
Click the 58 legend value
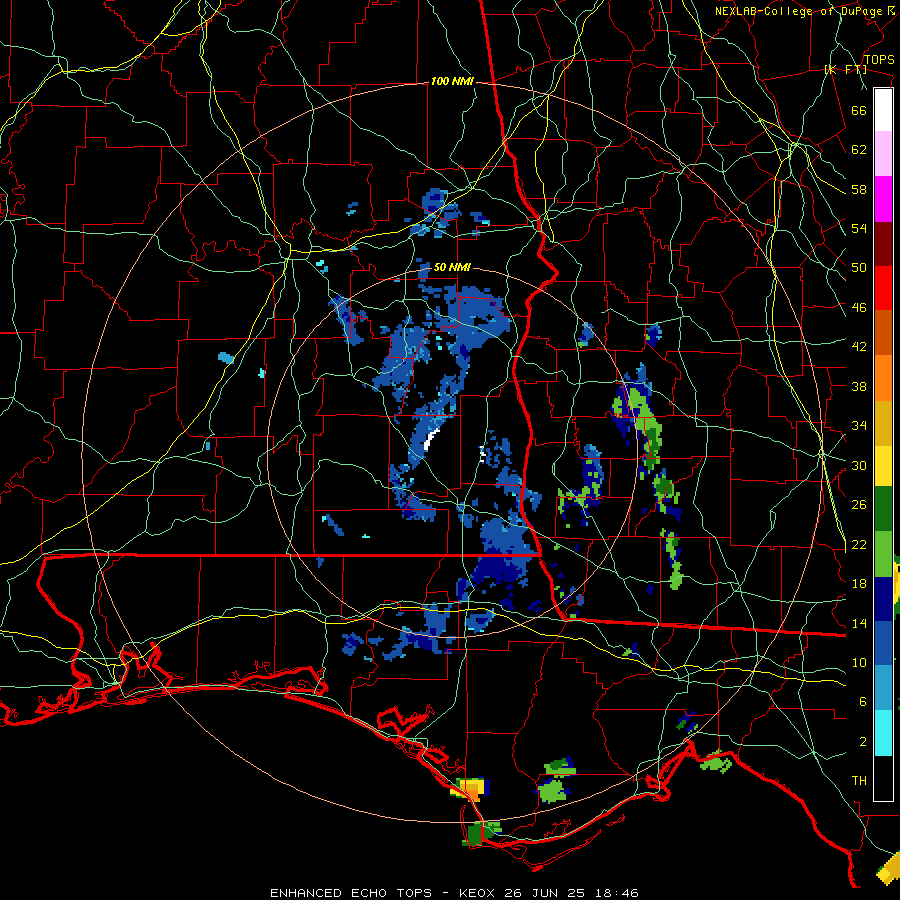[x=859, y=189]
